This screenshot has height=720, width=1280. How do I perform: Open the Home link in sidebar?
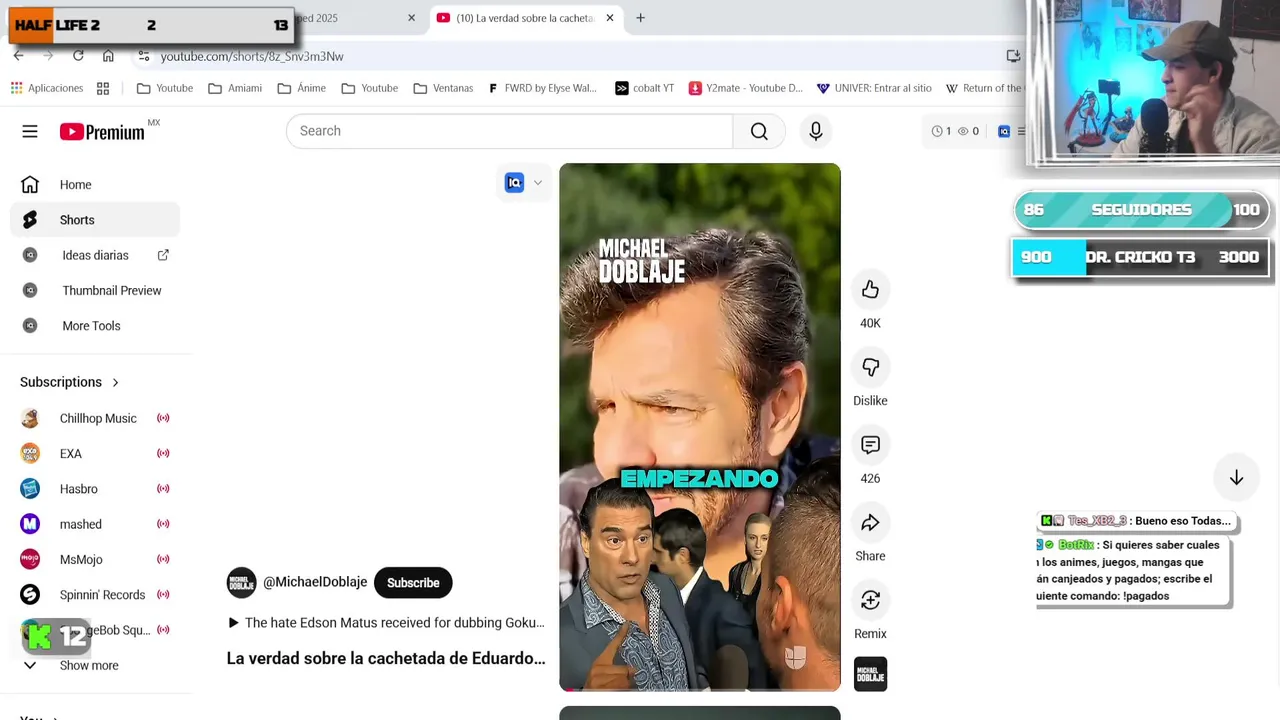95,185
